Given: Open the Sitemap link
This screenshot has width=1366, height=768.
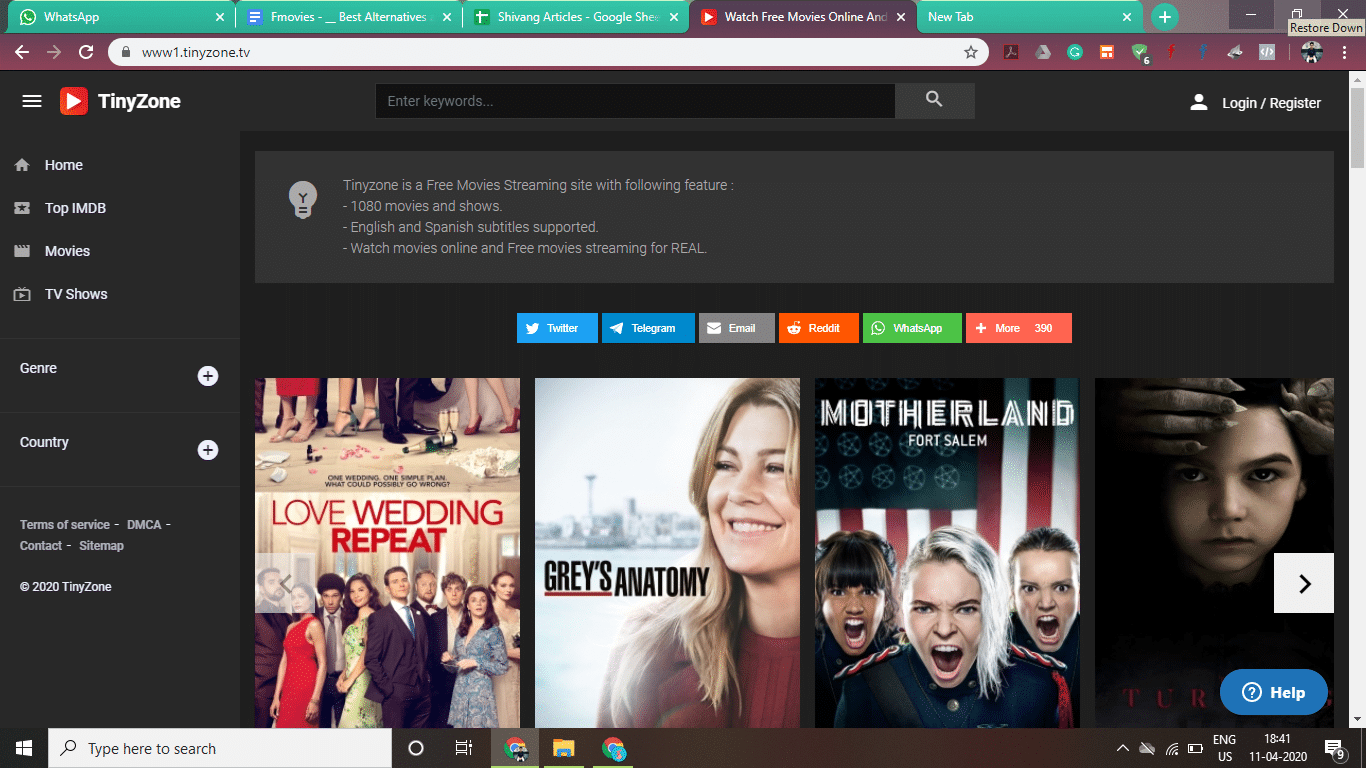Looking at the screenshot, I should 101,545.
